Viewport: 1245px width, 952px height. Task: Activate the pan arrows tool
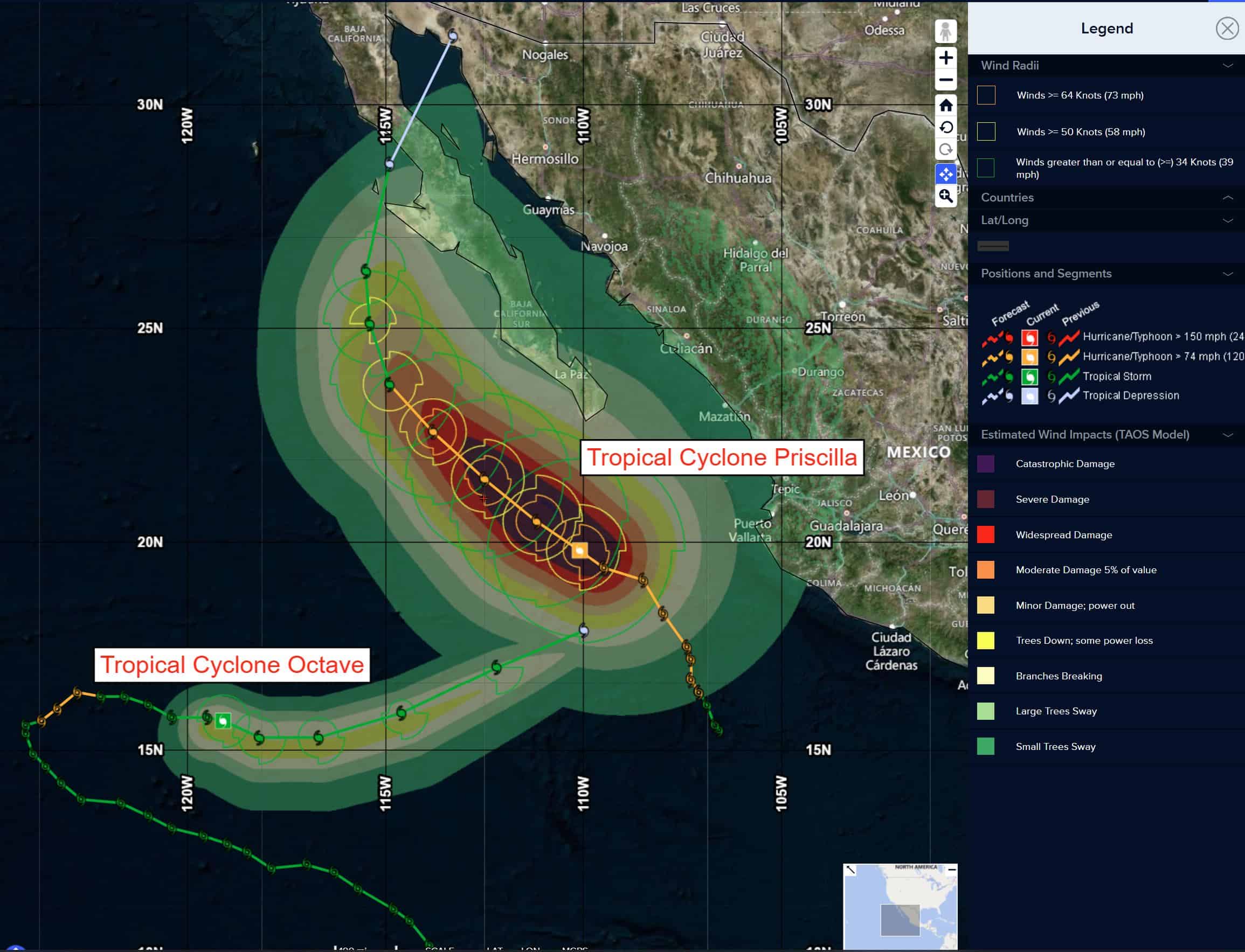pos(945,174)
